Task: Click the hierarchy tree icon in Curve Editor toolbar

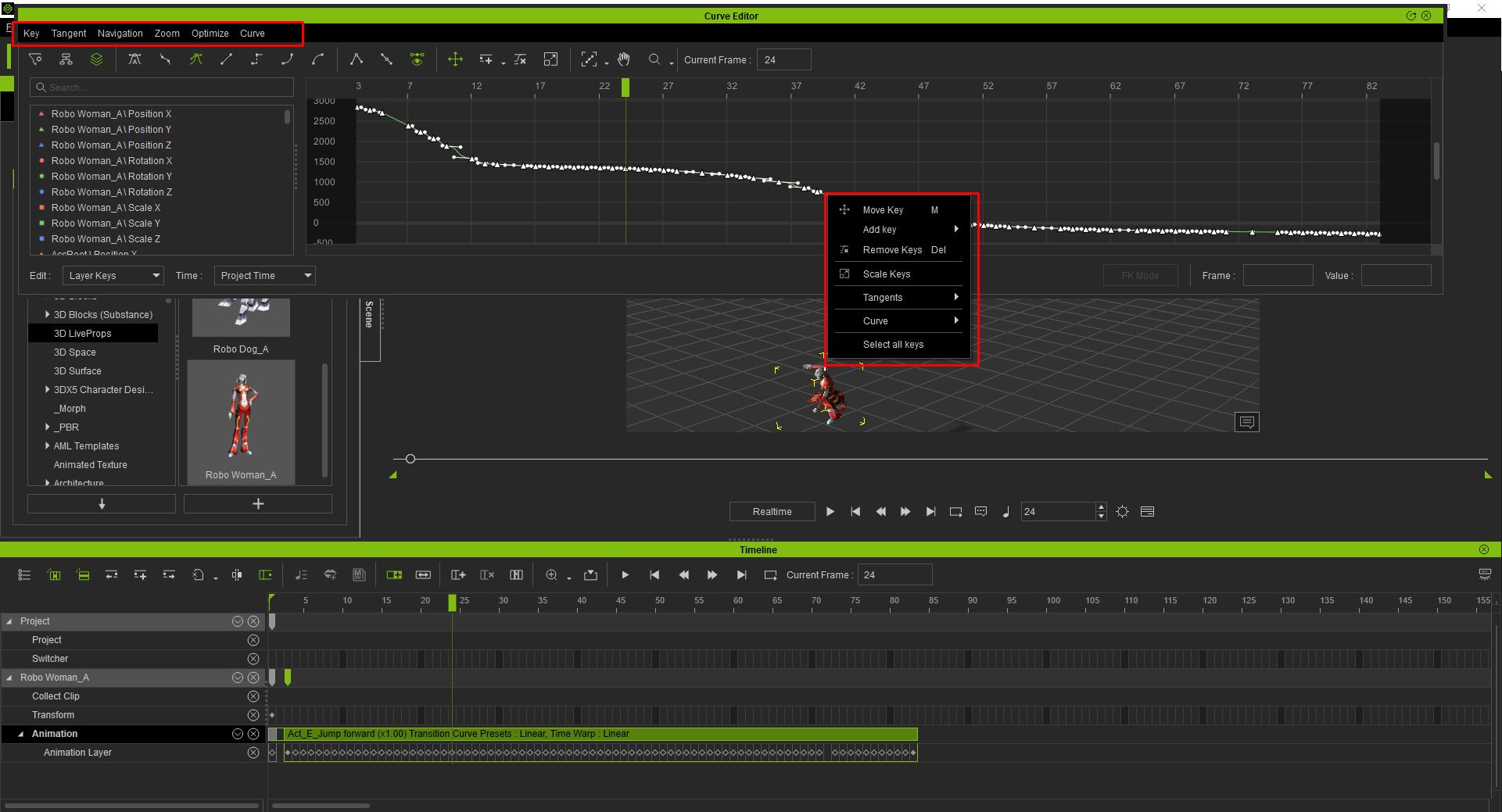Action: [66, 59]
